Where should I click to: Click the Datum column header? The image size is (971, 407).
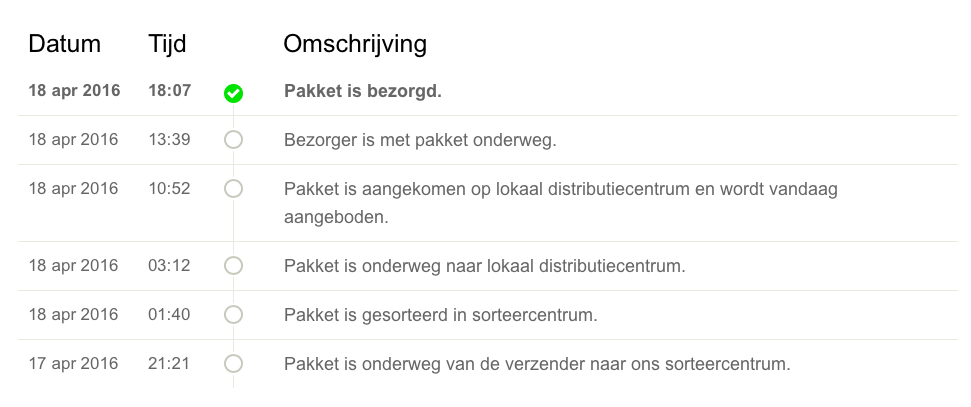point(64,44)
